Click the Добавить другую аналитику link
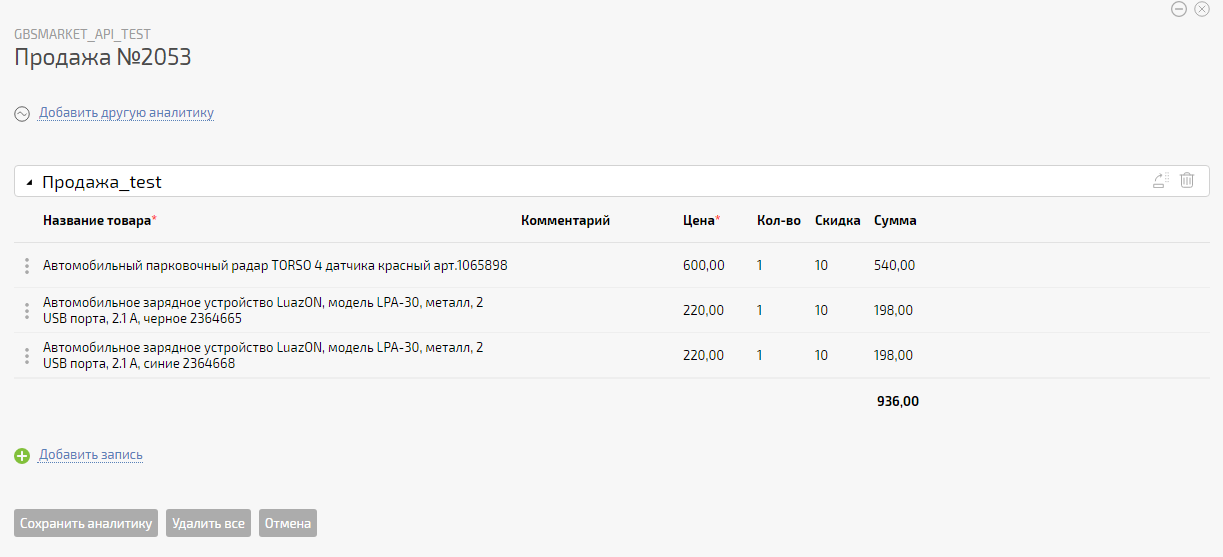This screenshot has width=1223, height=557. click(x=126, y=113)
